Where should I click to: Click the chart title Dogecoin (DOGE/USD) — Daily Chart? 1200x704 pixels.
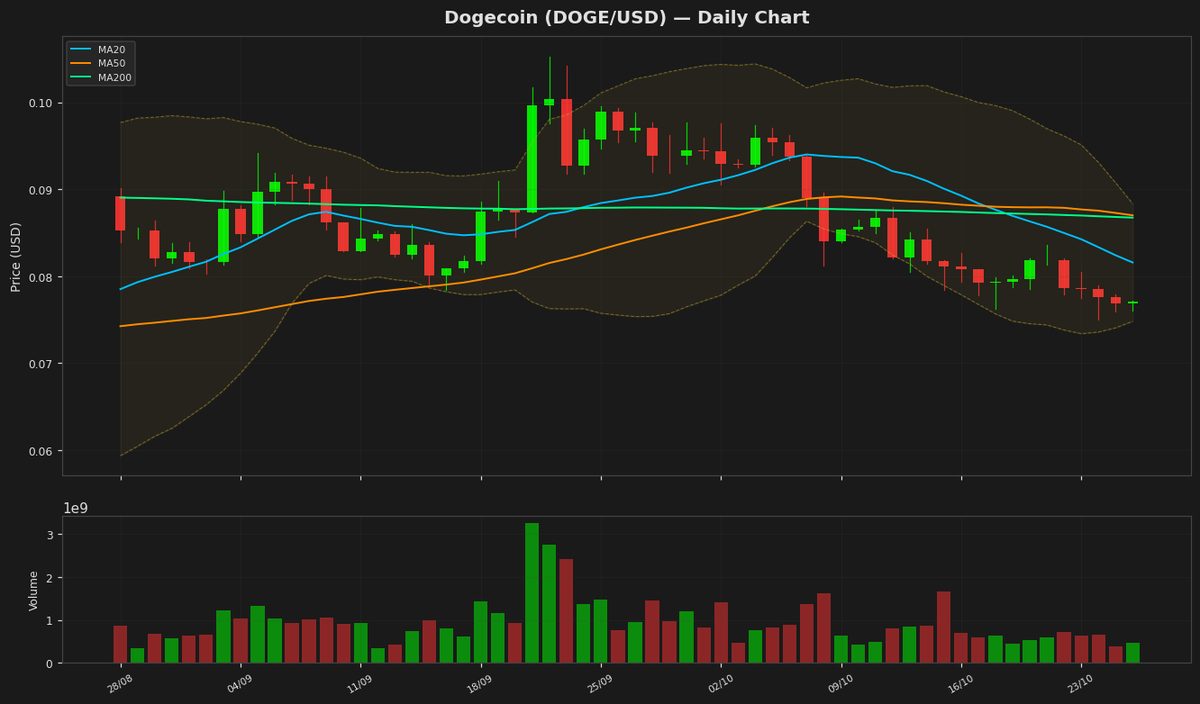coord(627,18)
